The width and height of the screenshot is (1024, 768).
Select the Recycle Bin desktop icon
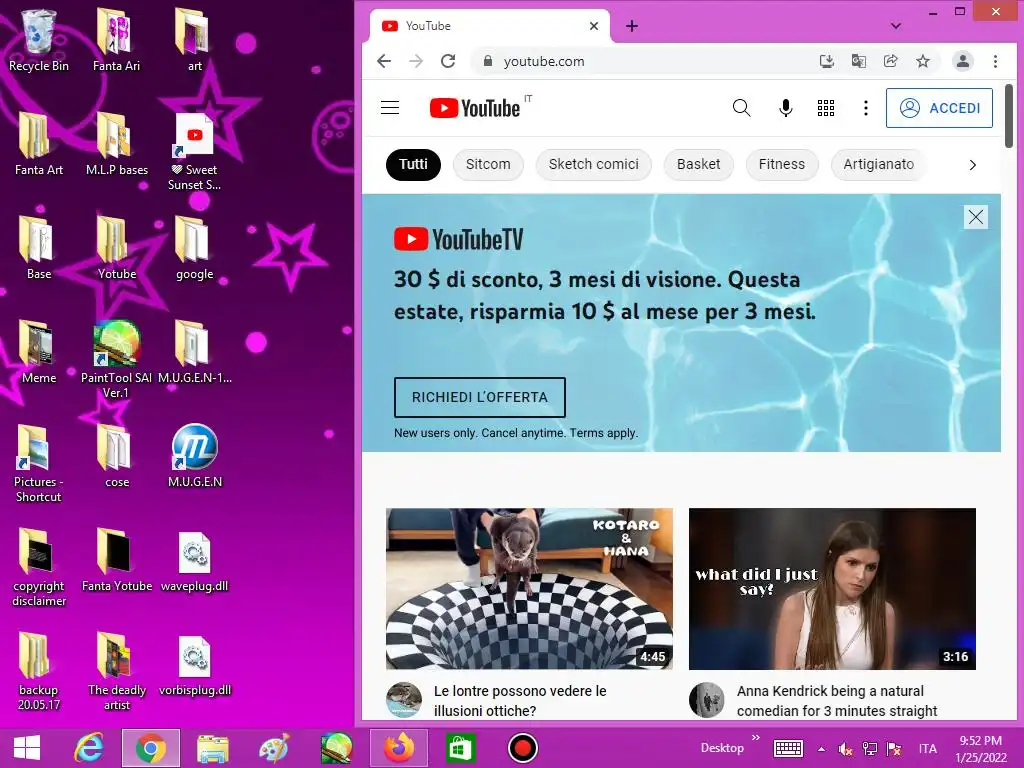pyautogui.click(x=39, y=40)
